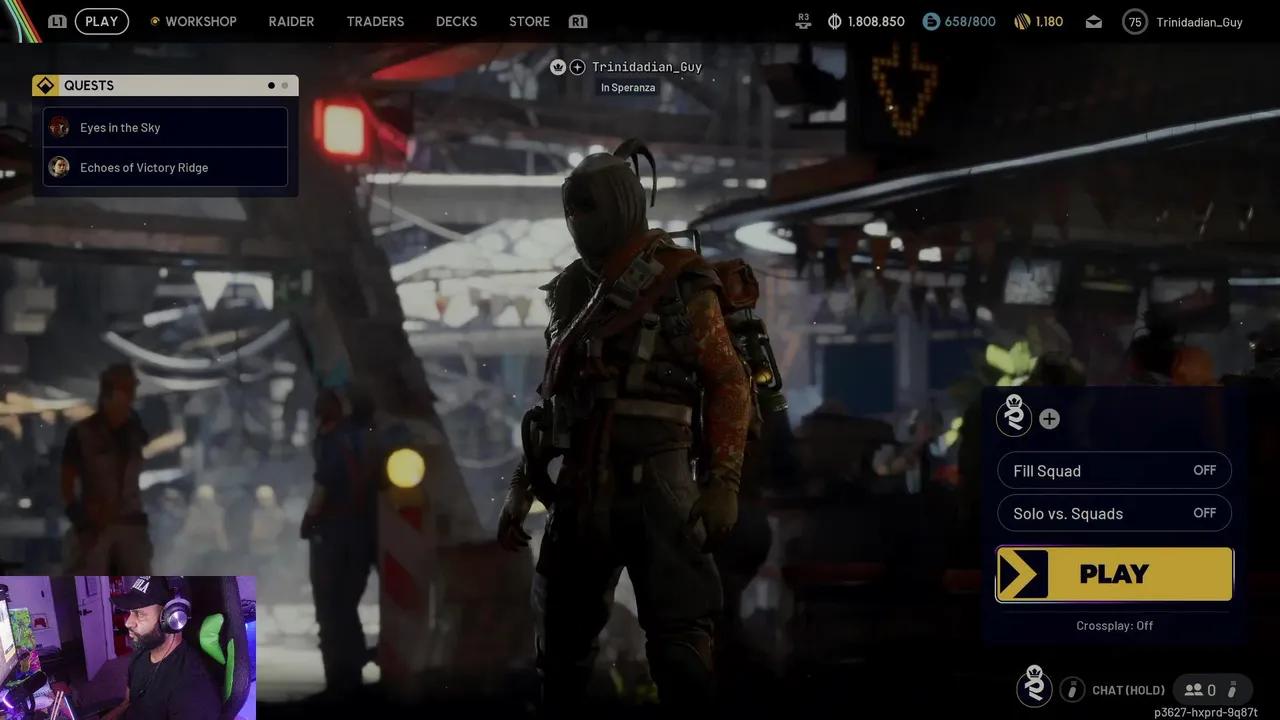Start matchmaking with the yellow PLAY button

click(x=1114, y=574)
